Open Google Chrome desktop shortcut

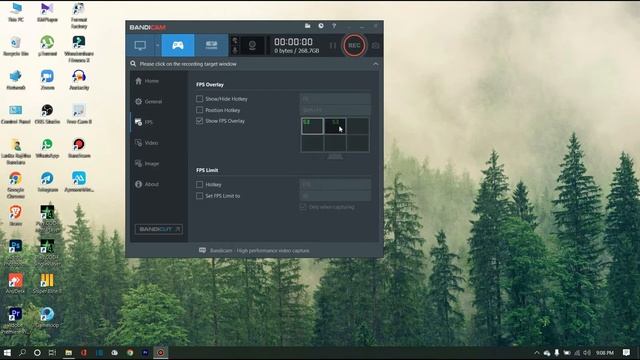[16, 184]
